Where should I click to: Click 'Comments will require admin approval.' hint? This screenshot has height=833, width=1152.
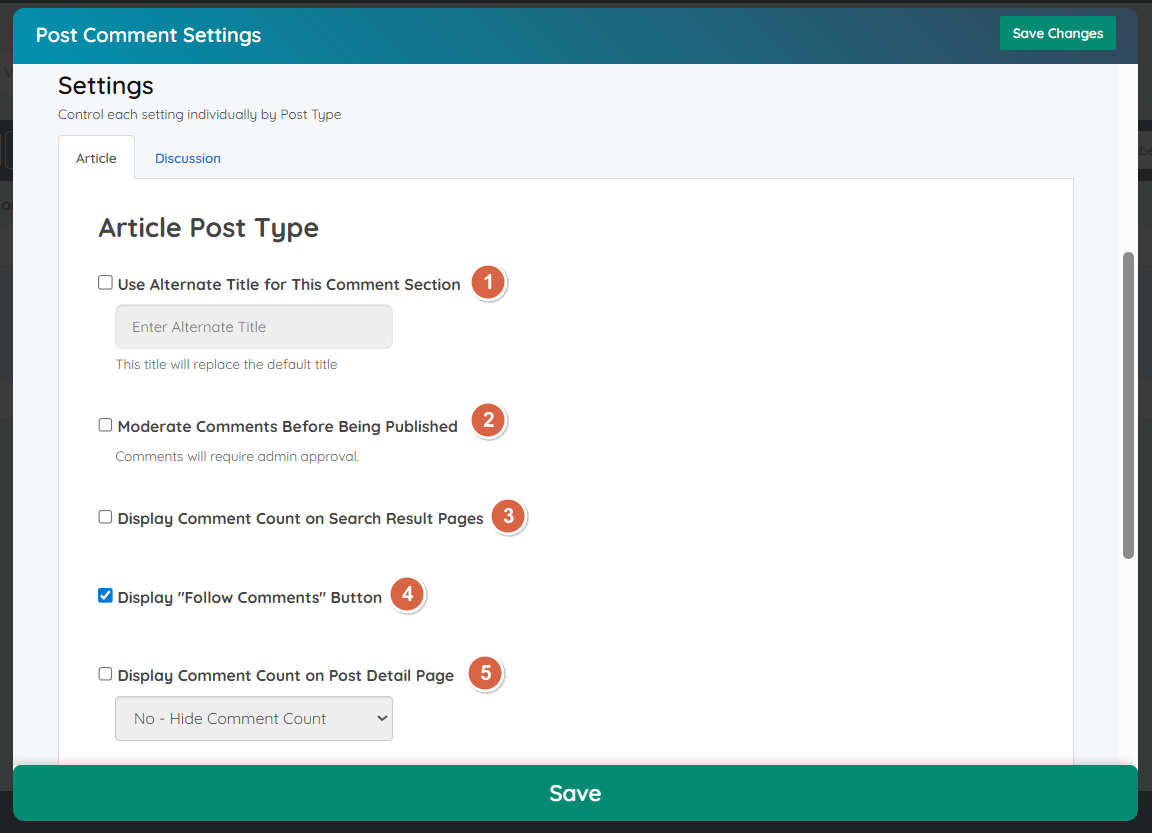[237, 456]
